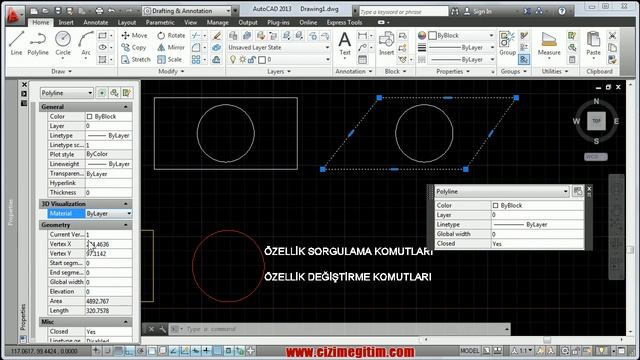Click the Offset tool icon
The image size is (640, 360).
(x=217, y=60)
